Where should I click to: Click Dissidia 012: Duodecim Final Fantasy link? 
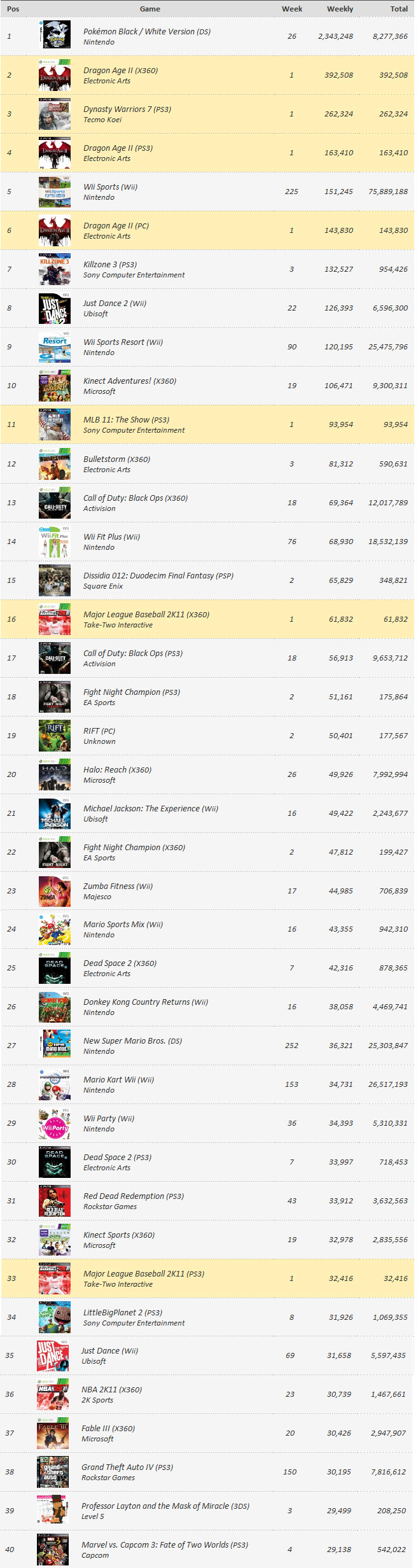pyautogui.click(x=158, y=576)
